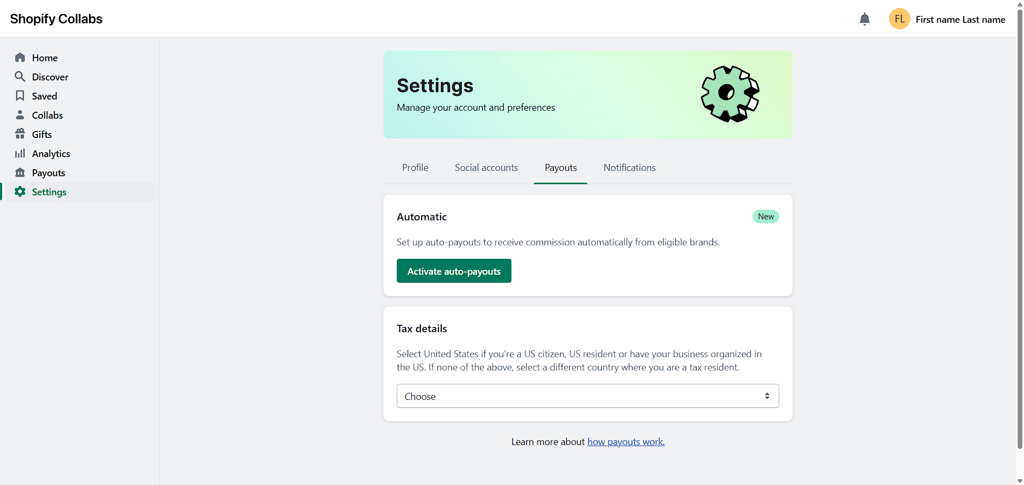Switch to the Notifications tab
The image size is (1024, 485).
pos(630,168)
